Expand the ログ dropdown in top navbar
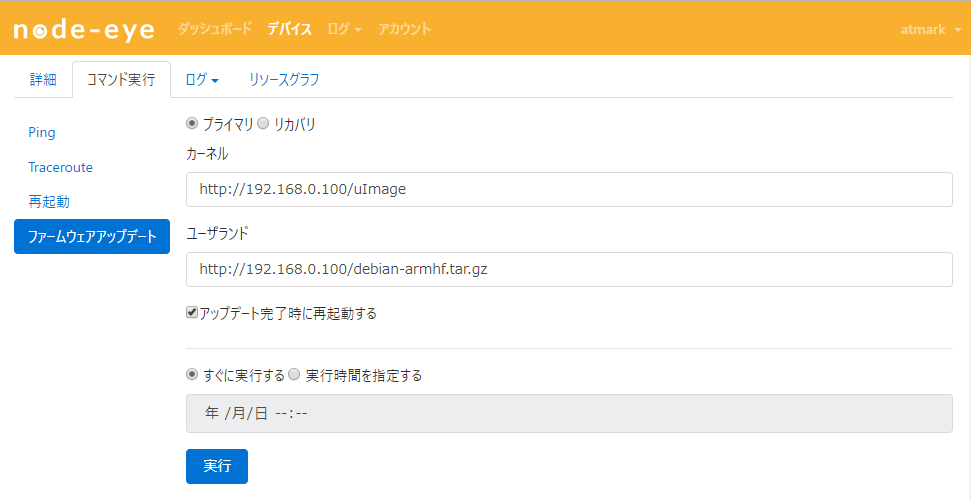 (x=344, y=29)
